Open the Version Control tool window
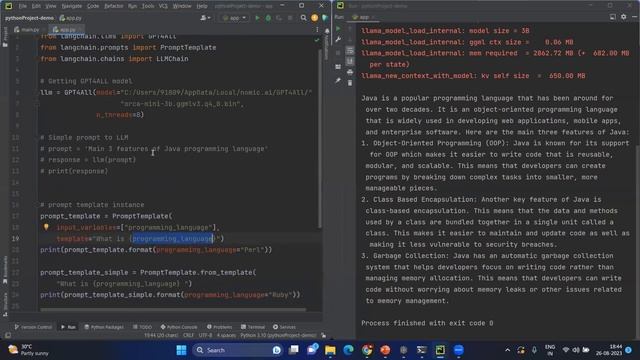 pos(33,327)
